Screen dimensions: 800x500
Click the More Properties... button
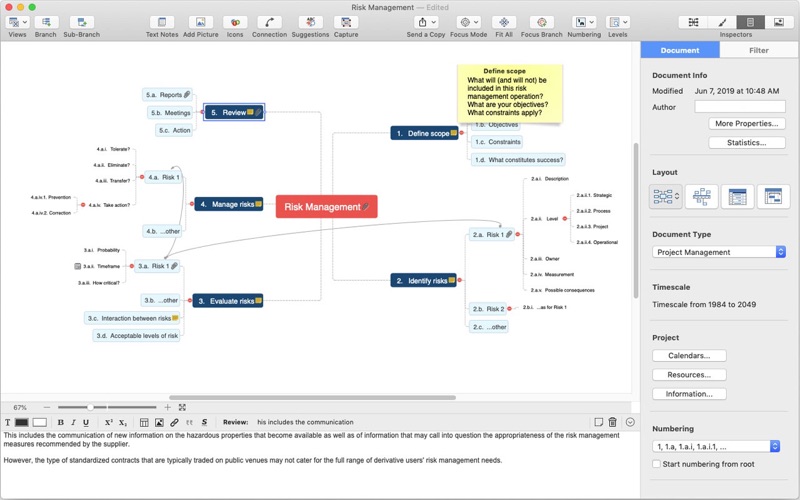click(746, 124)
